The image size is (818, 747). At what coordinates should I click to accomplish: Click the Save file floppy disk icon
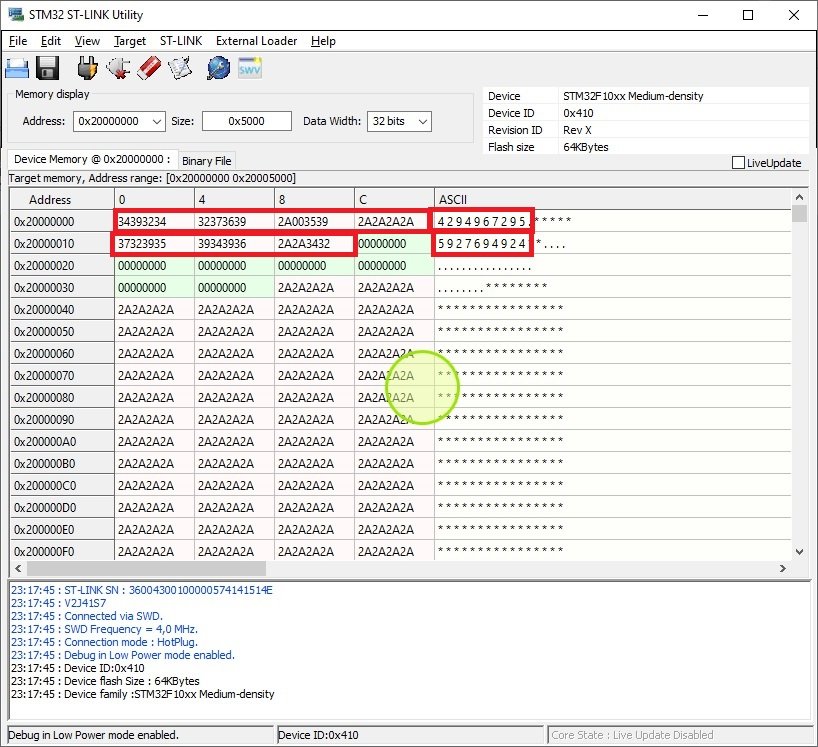47,68
